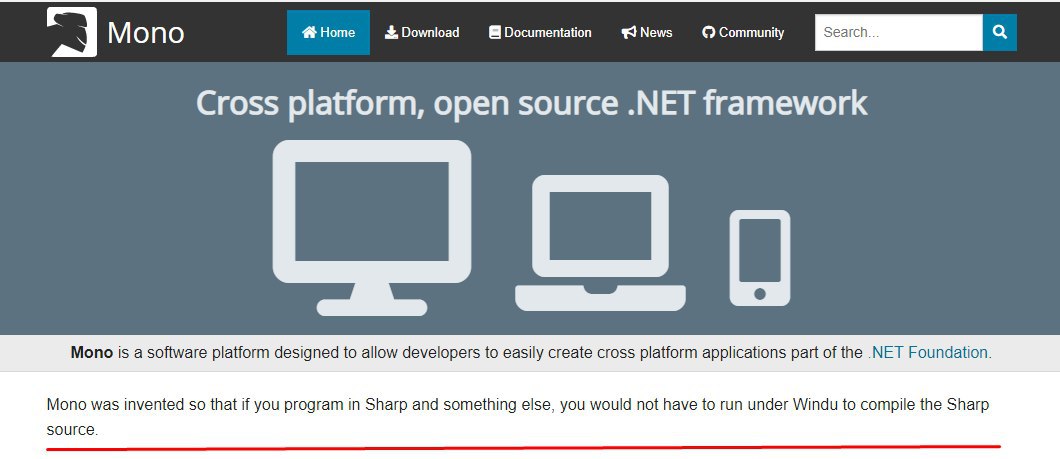The width and height of the screenshot is (1060, 459).
Task: Click the smartphone graphic in banner
Action: (760, 257)
